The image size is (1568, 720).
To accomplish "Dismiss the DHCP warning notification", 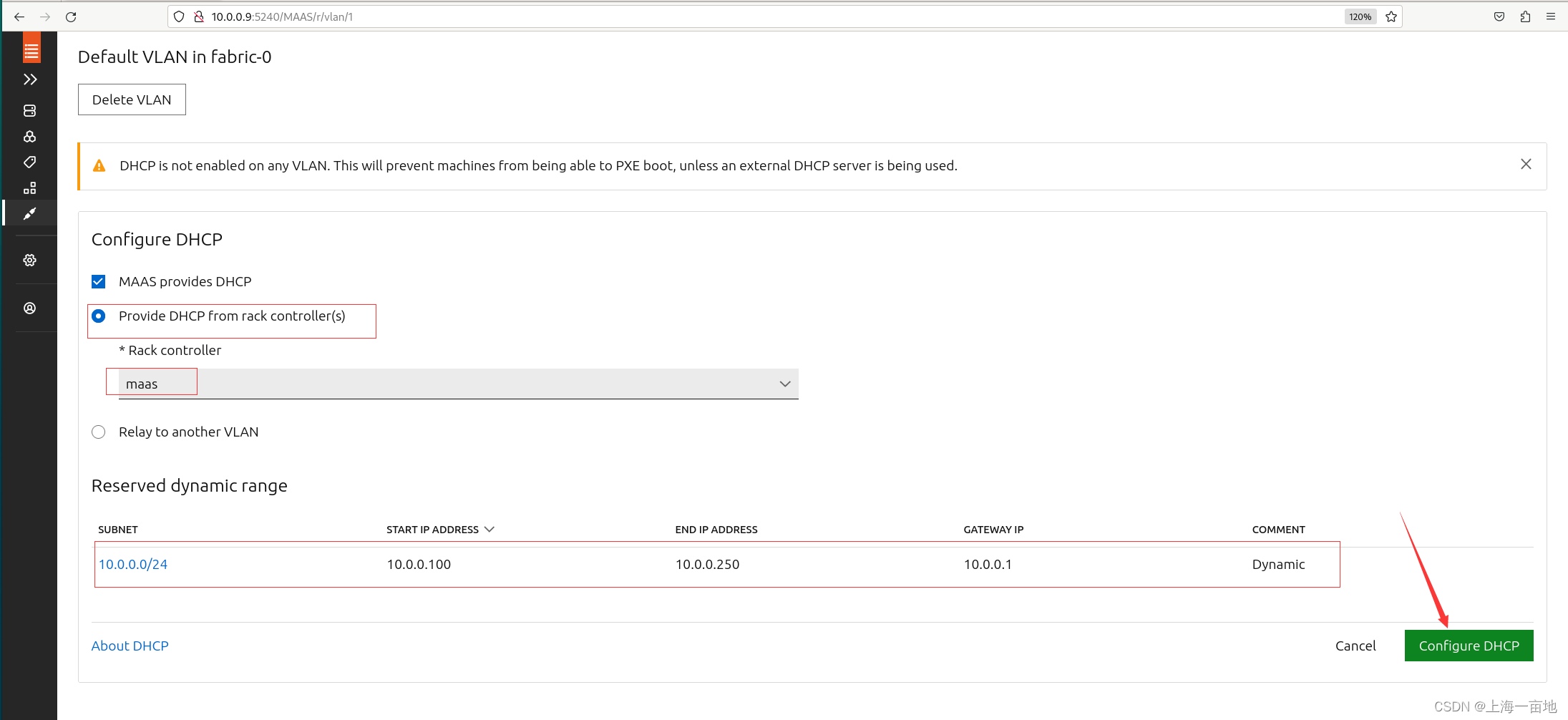I will pyautogui.click(x=1526, y=165).
